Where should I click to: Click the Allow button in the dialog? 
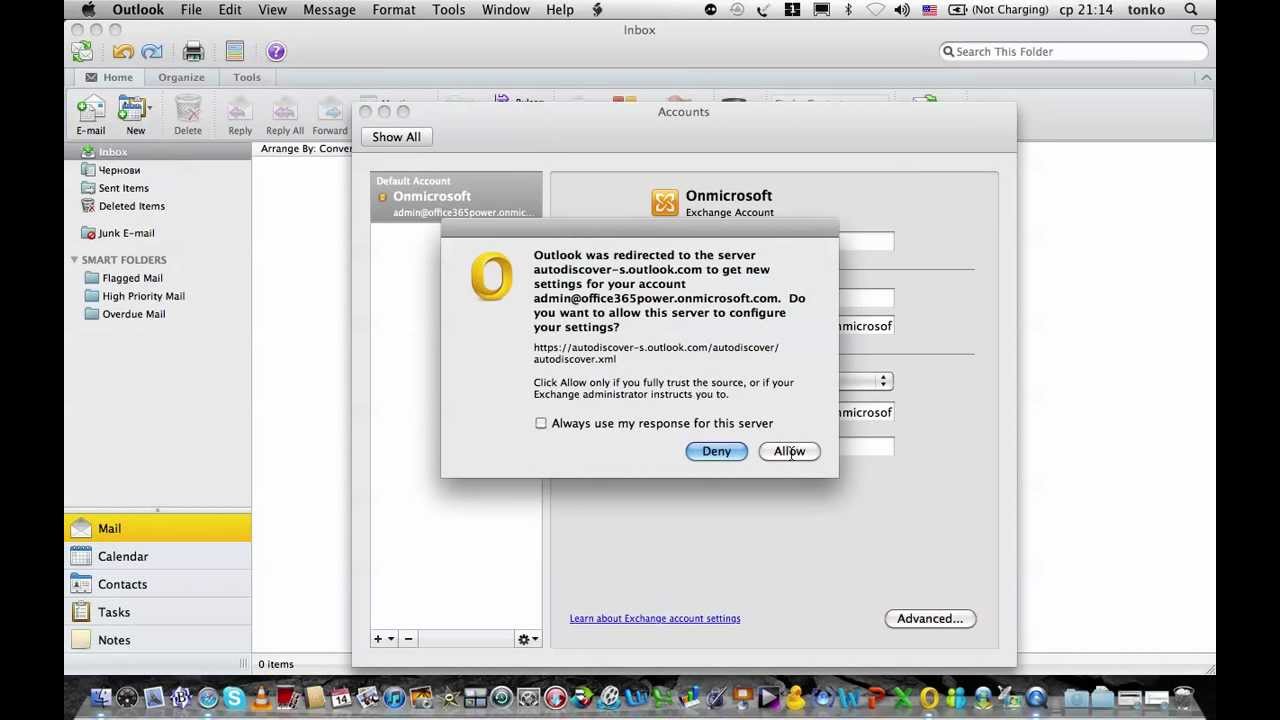click(789, 451)
